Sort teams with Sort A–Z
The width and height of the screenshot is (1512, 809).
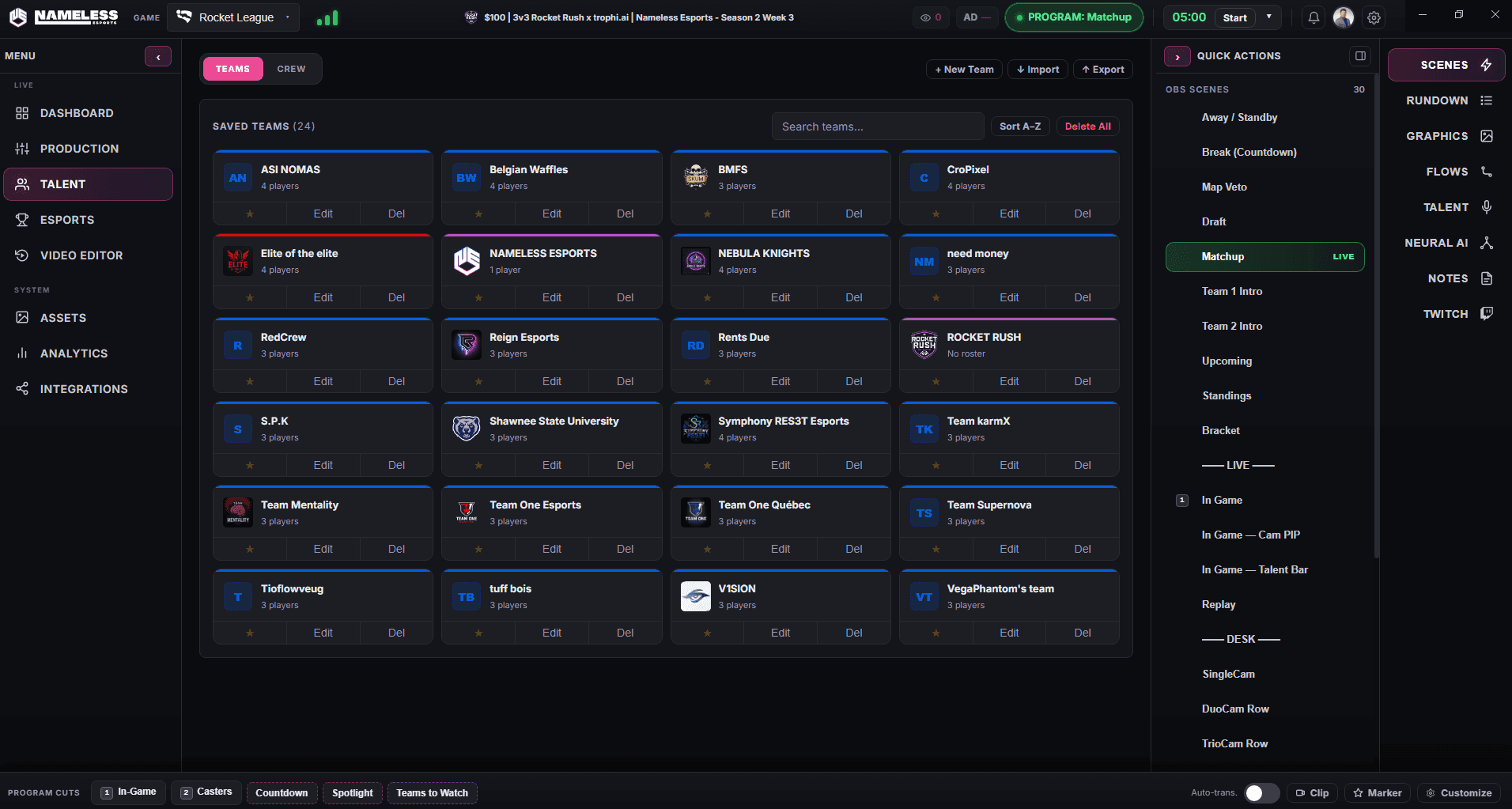[x=1020, y=127]
